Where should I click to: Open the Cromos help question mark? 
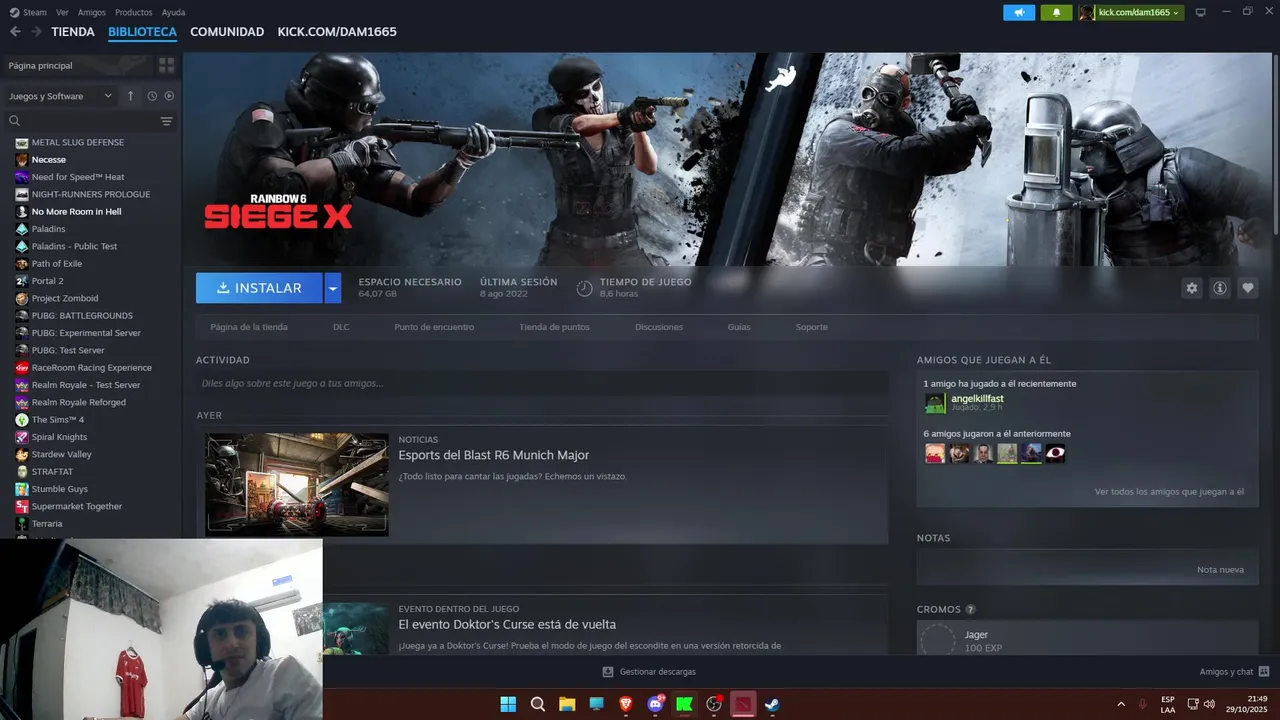(970, 610)
